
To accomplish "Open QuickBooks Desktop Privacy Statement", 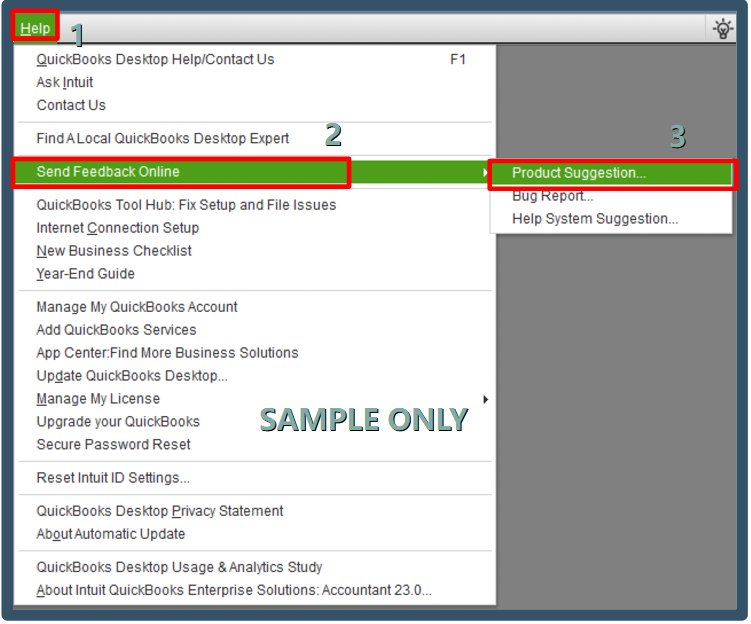I will pos(159,511).
